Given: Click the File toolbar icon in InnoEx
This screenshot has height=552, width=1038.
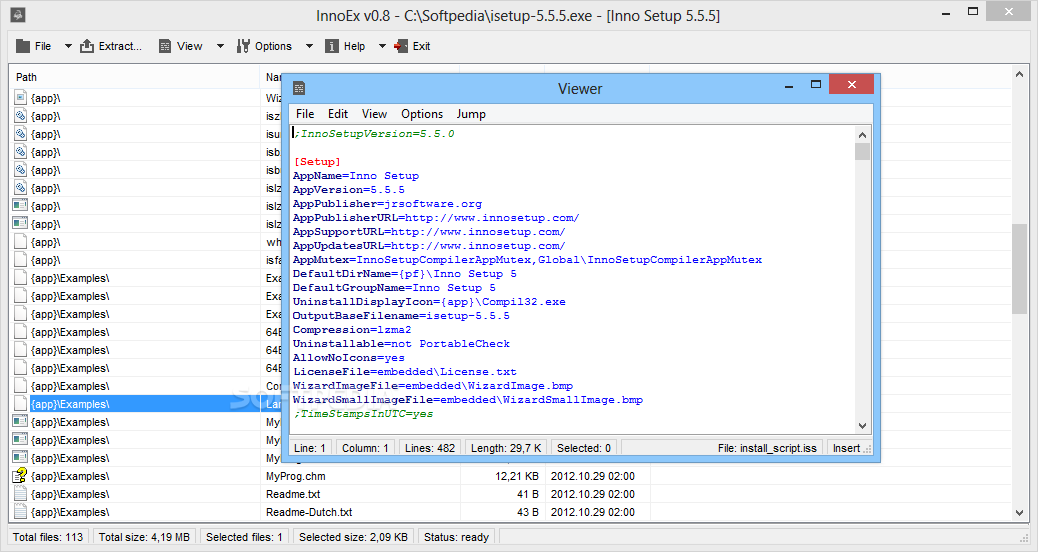Looking at the screenshot, I should 23,46.
